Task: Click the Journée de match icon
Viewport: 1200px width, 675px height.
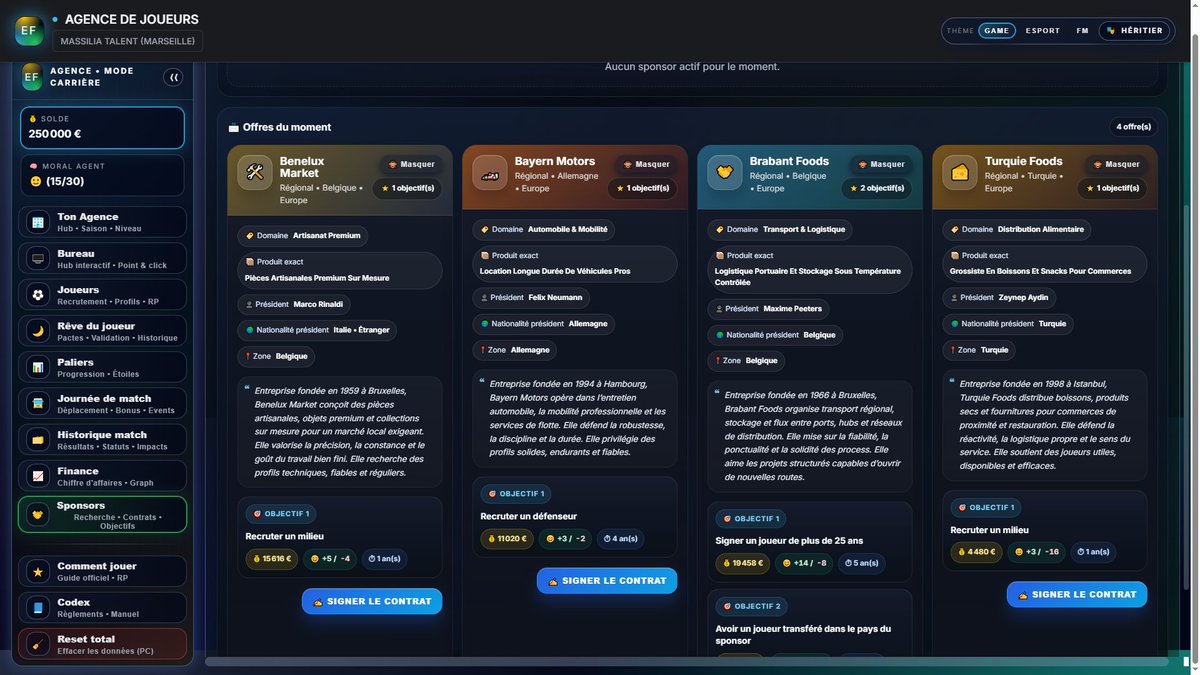Action: (x=38, y=403)
